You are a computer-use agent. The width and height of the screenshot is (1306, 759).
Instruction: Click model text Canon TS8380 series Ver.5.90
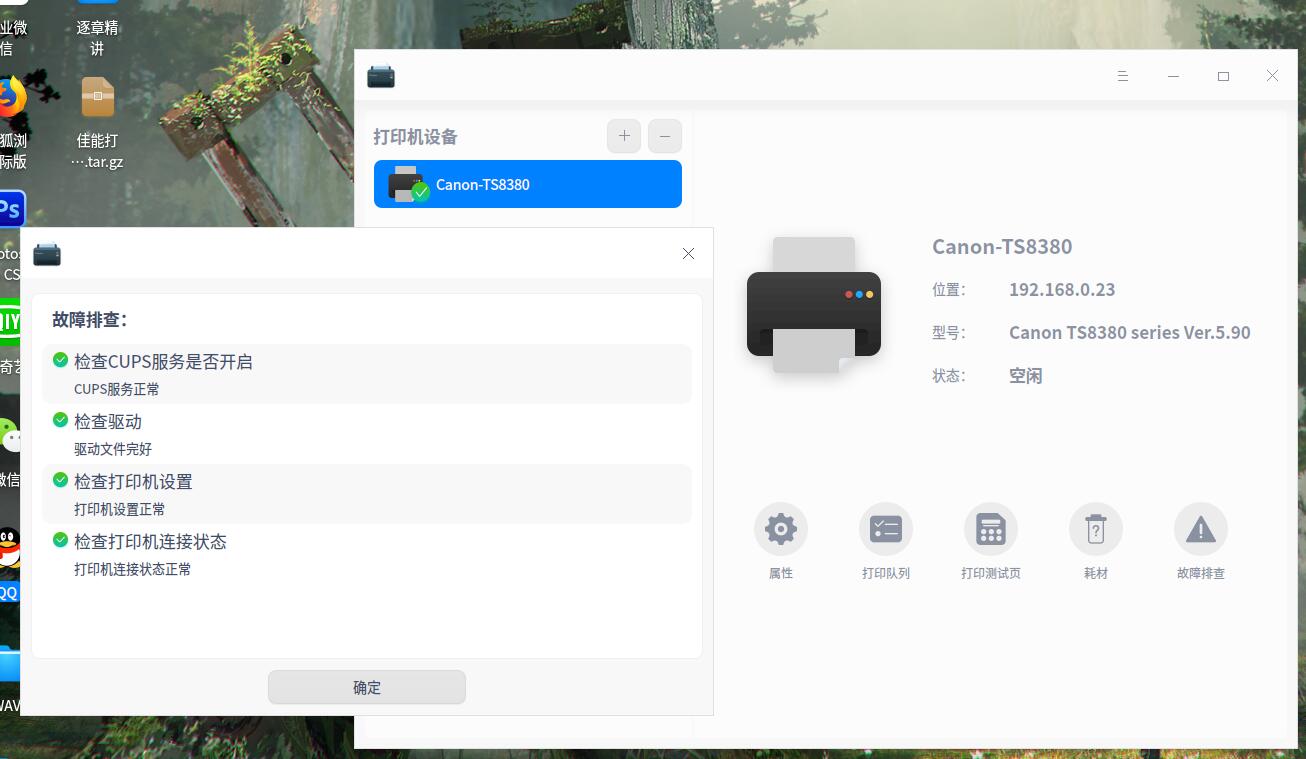click(1130, 333)
